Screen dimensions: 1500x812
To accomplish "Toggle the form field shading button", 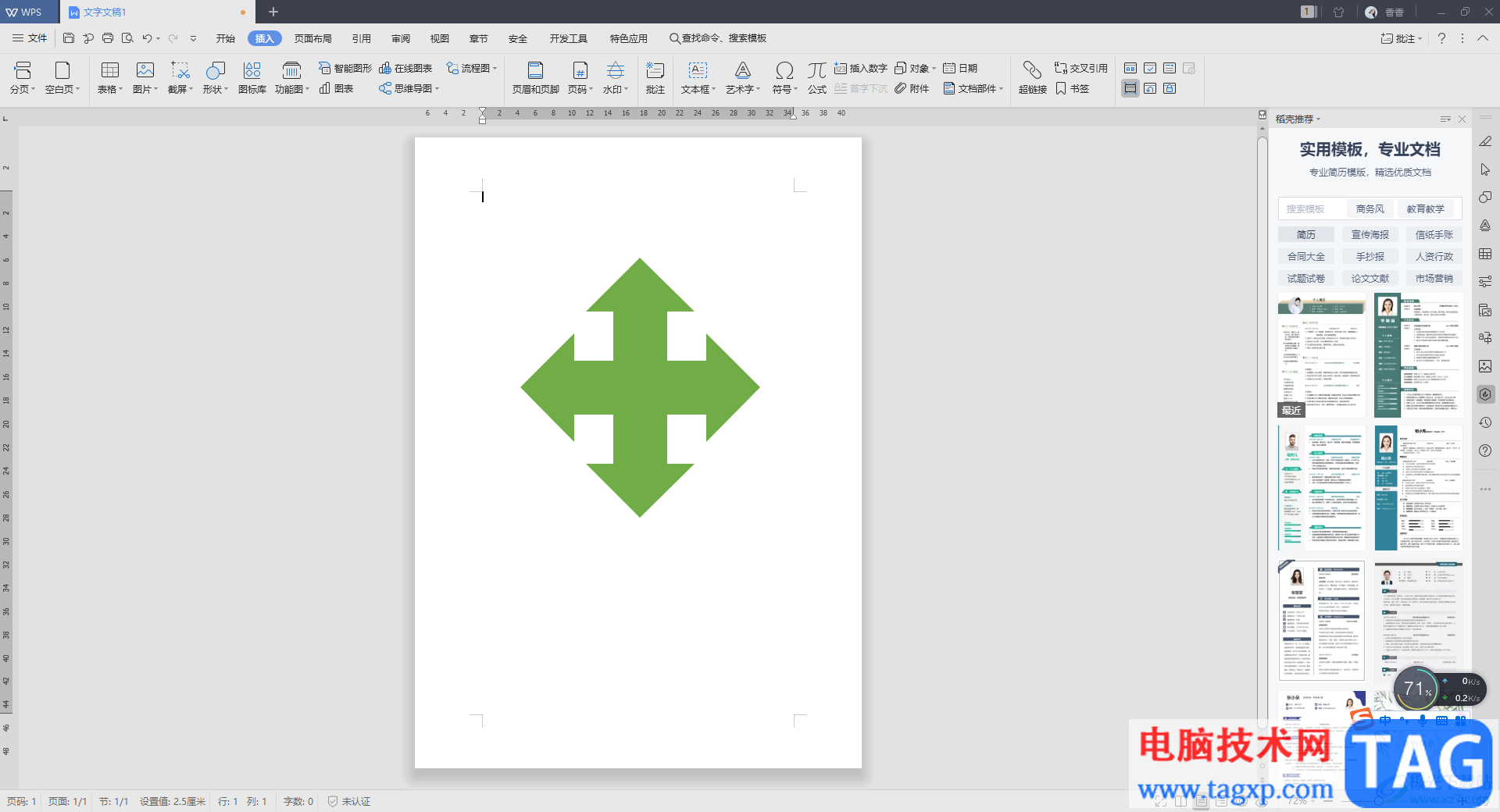I will click(1130, 88).
